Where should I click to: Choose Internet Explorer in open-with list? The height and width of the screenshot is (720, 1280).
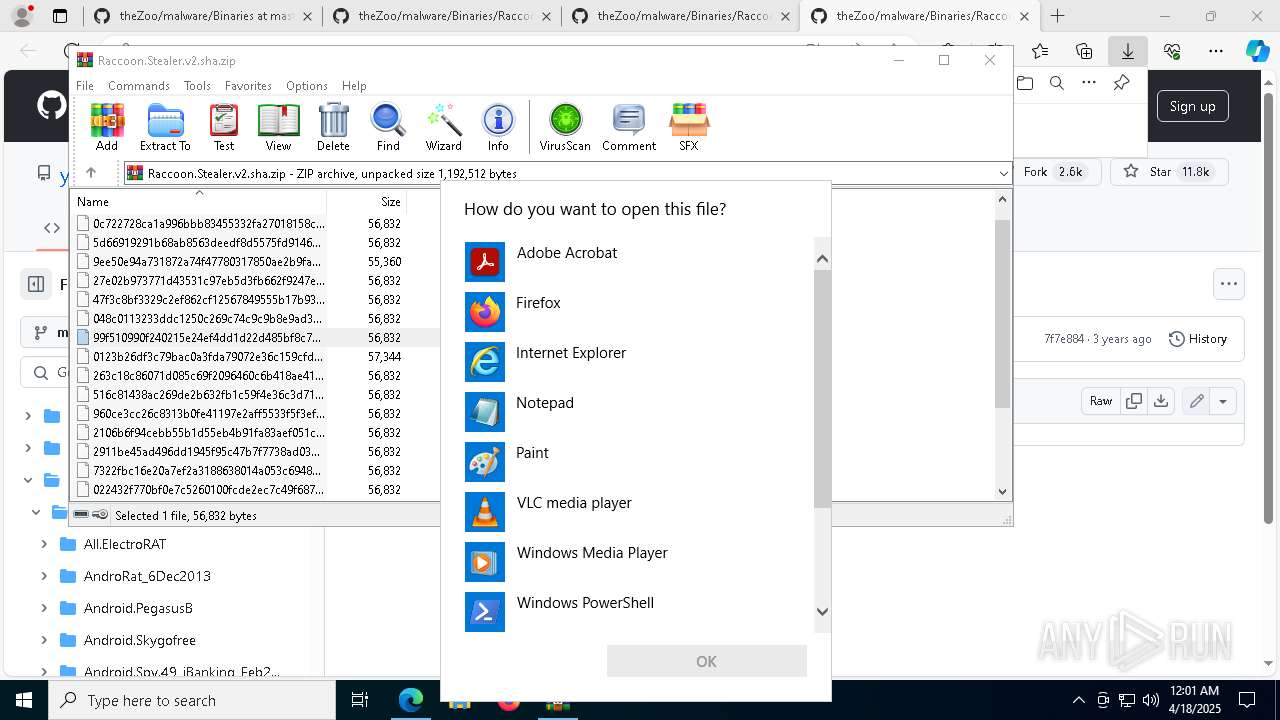640,362
